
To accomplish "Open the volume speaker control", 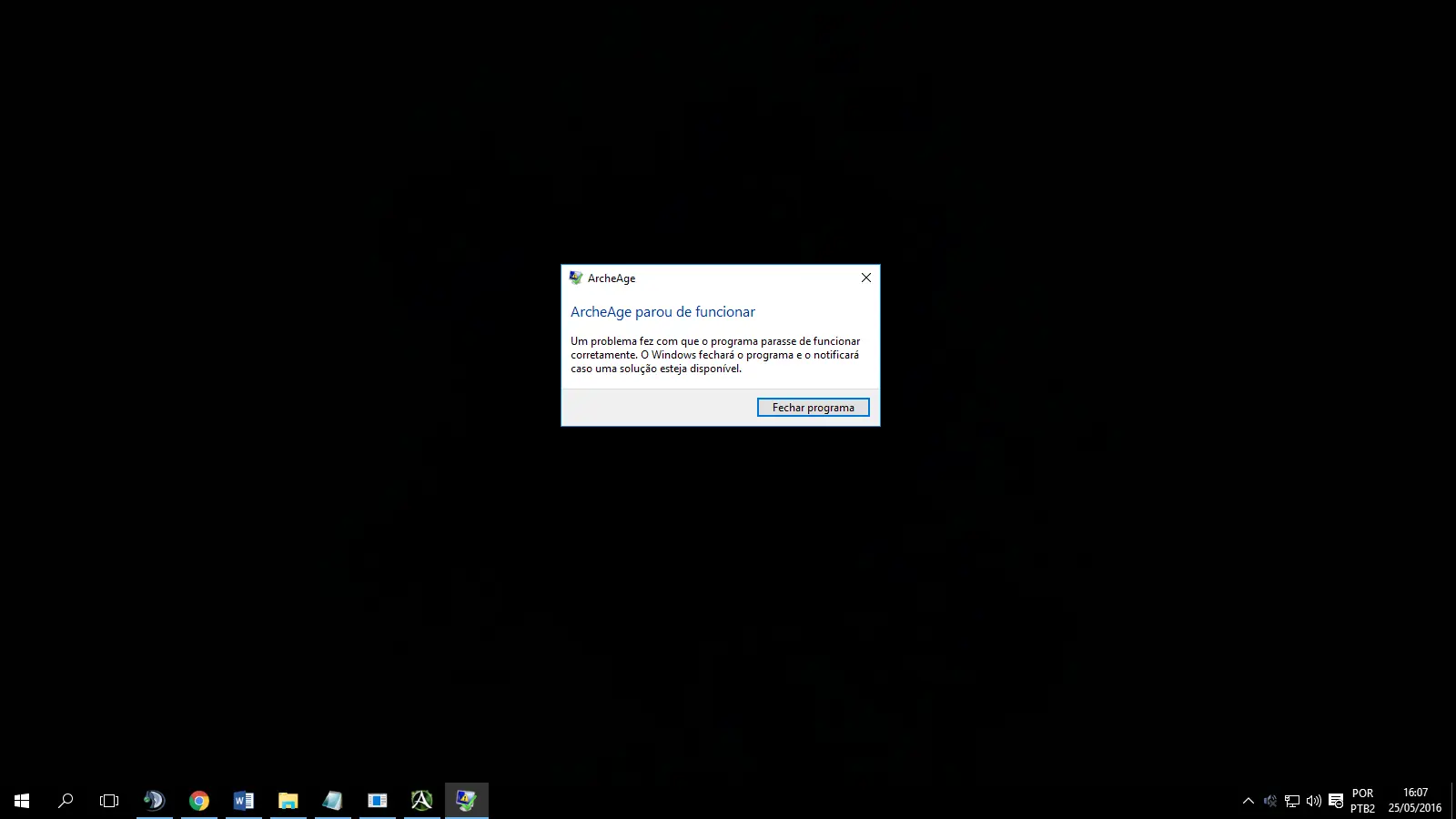I will (1314, 801).
